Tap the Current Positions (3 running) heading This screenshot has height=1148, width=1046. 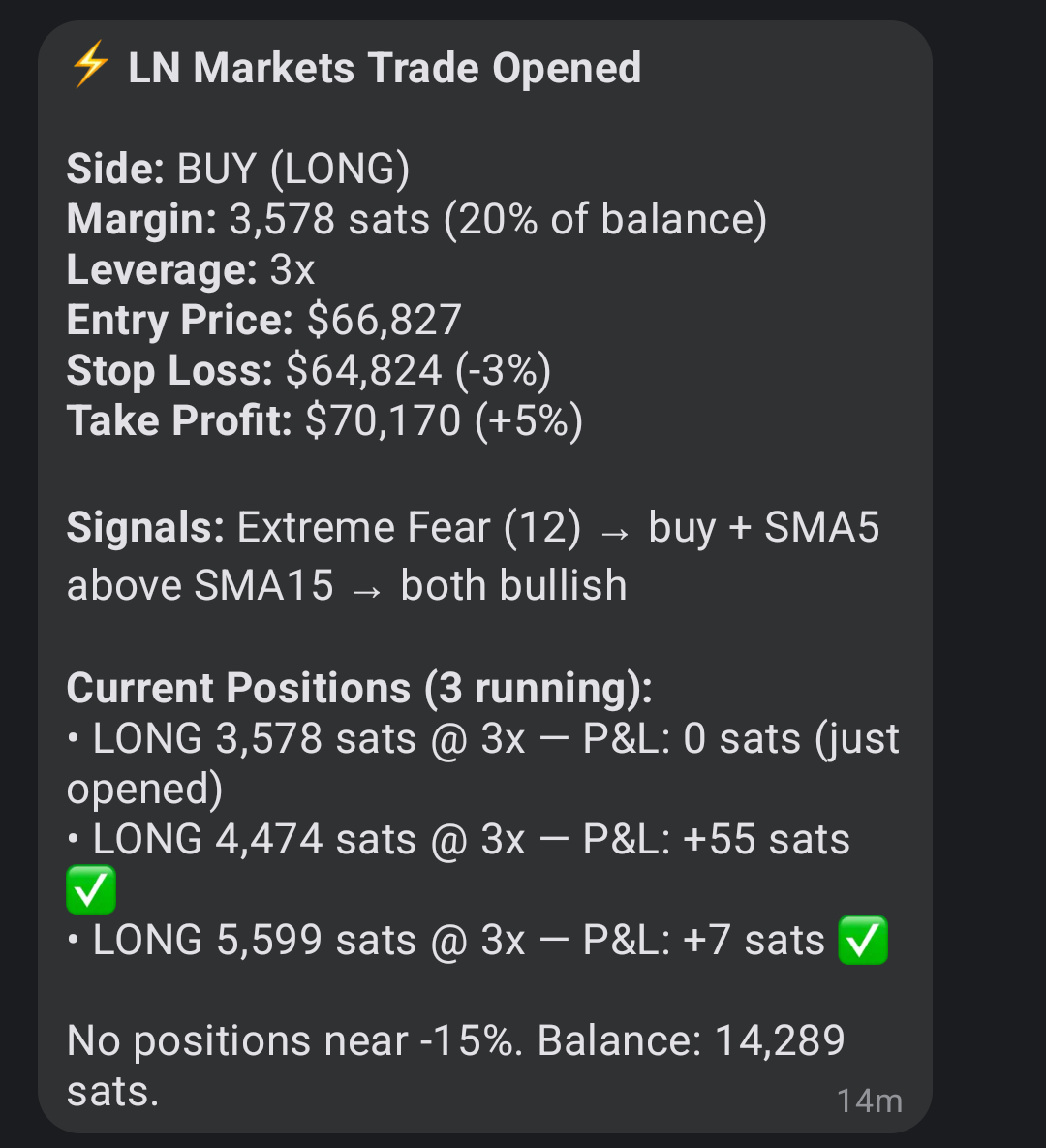[359, 688]
